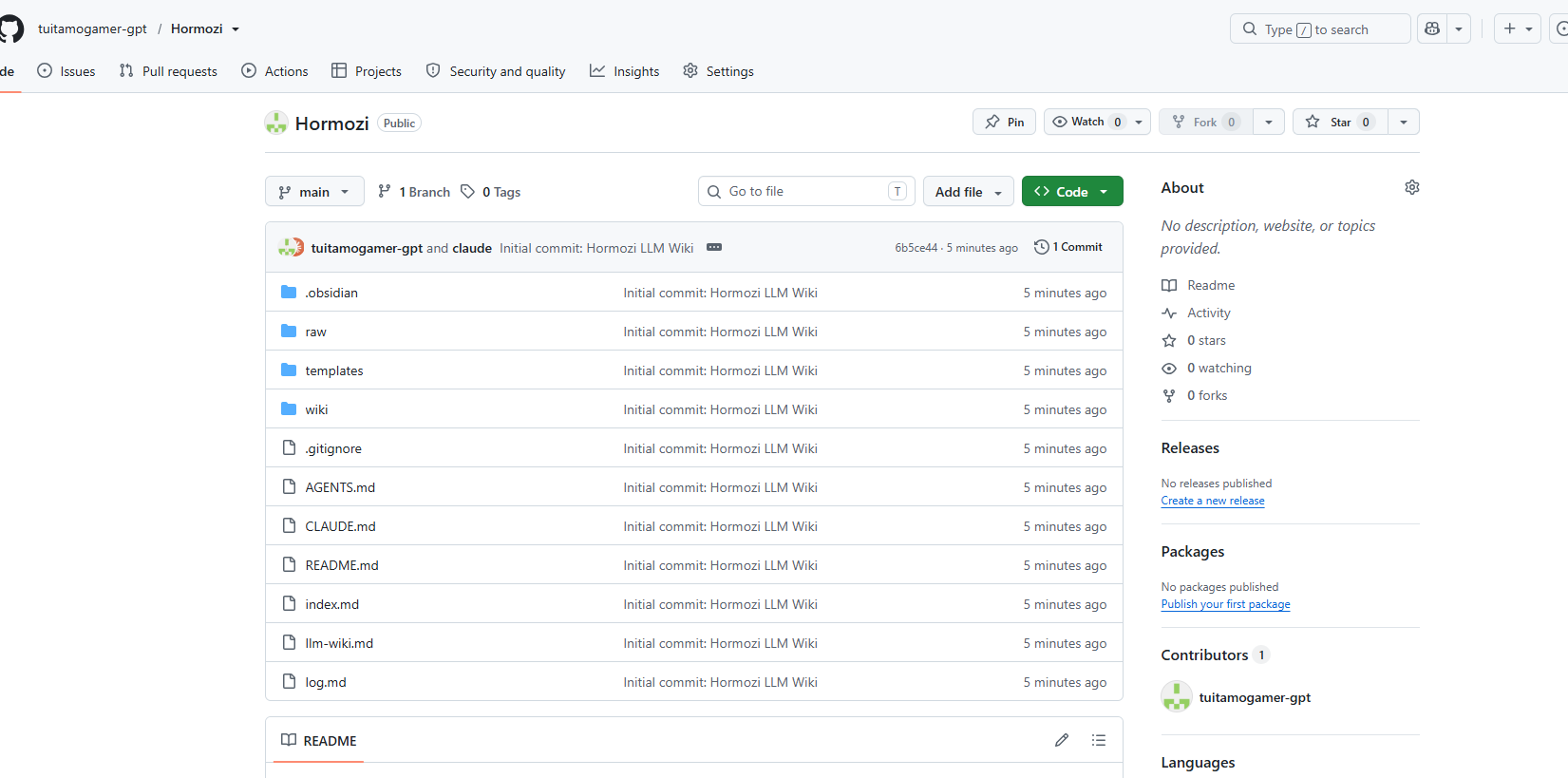This screenshot has width=1568, height=778.
Task: Fork the Hormozi repository
Action: tap(1205, 122)
